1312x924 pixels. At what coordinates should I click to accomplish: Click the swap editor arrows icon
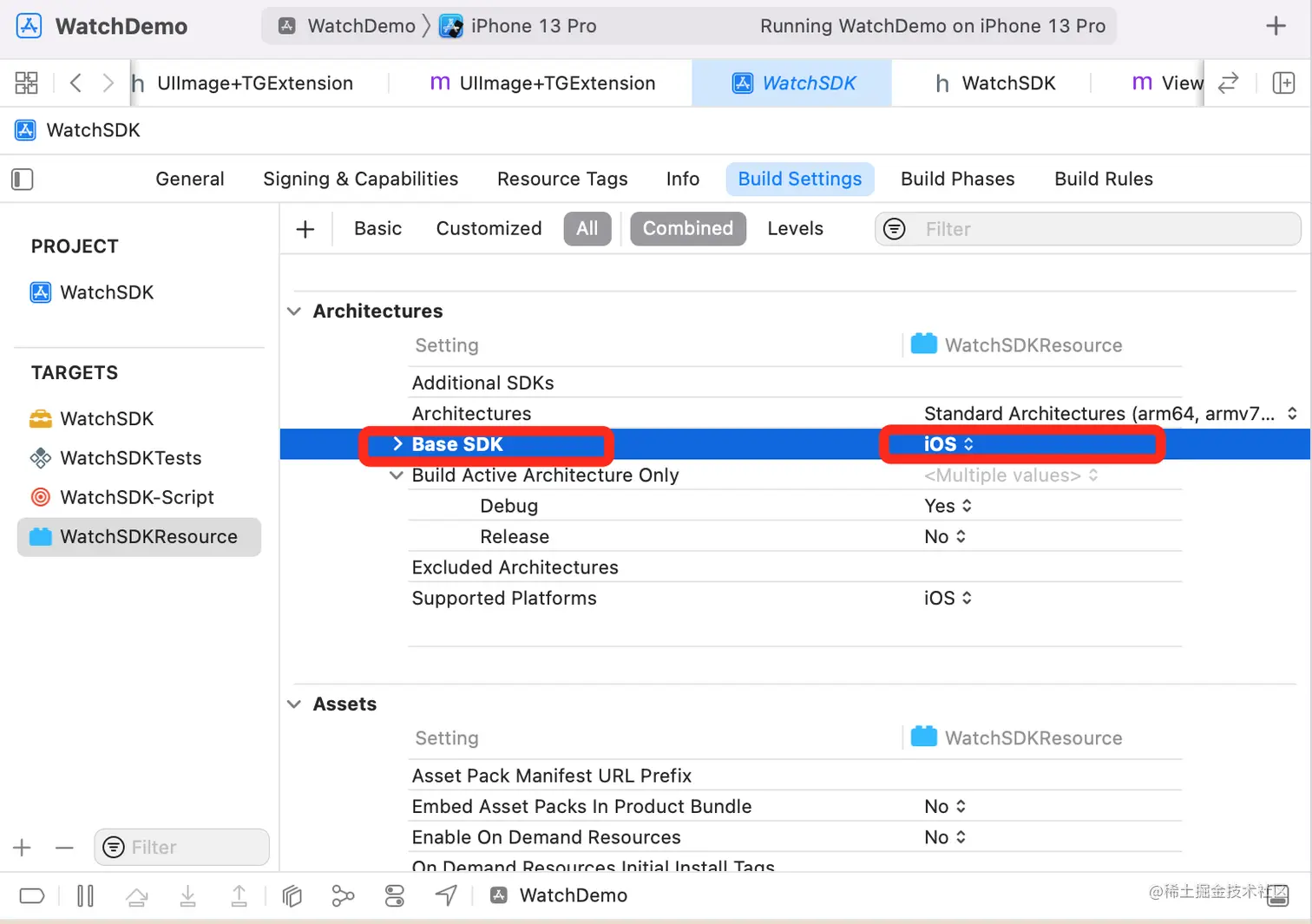point(1228,83)
